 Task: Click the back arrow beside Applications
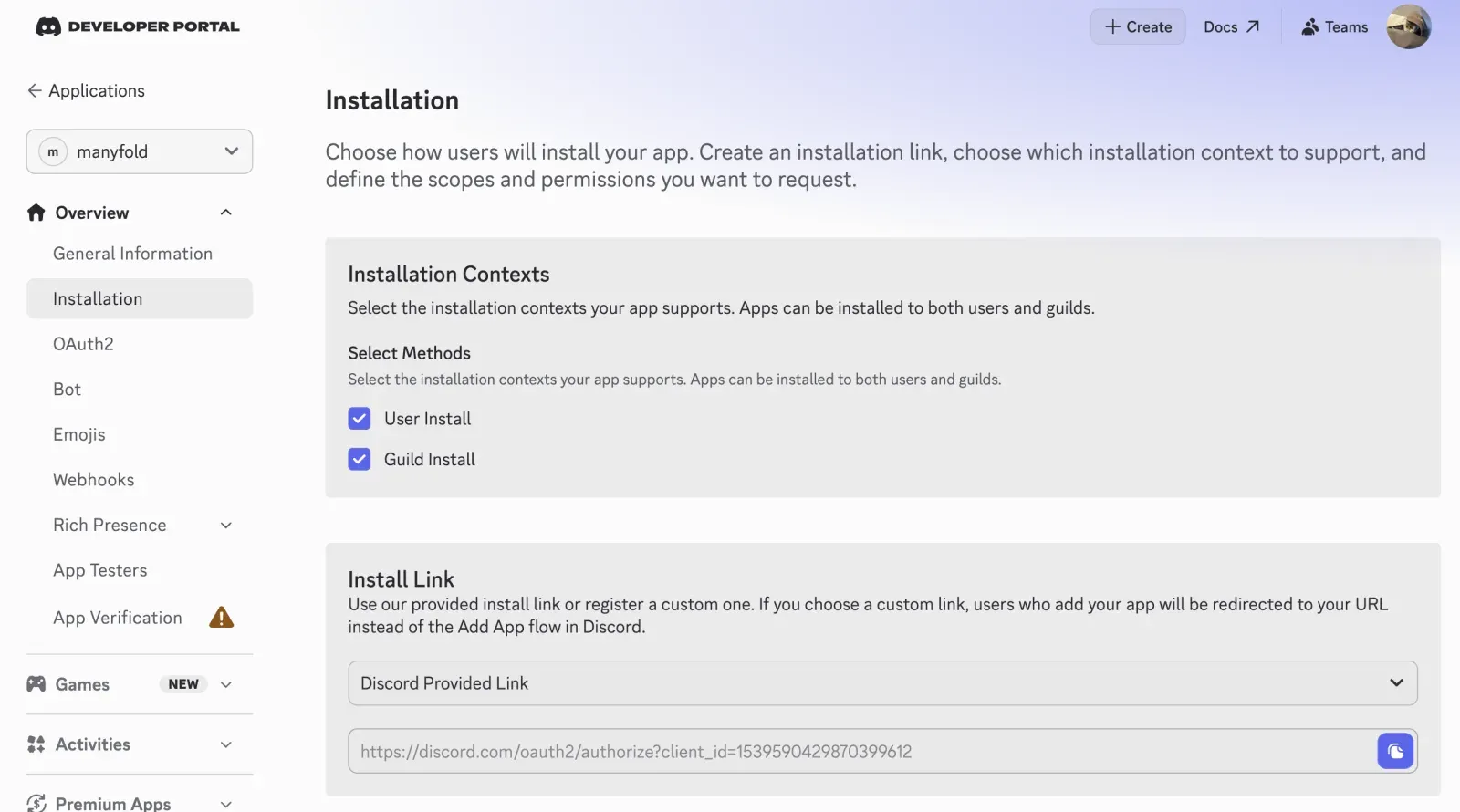click(x=34, y=90)
